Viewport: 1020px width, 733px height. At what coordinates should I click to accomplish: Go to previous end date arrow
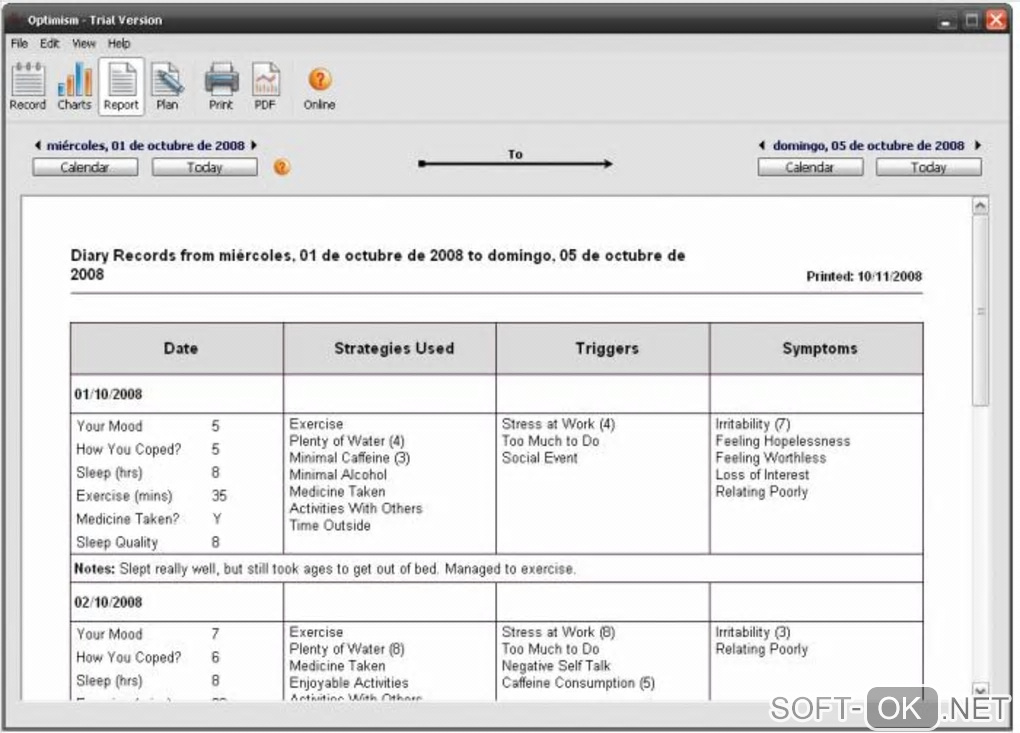coord(762,145)
